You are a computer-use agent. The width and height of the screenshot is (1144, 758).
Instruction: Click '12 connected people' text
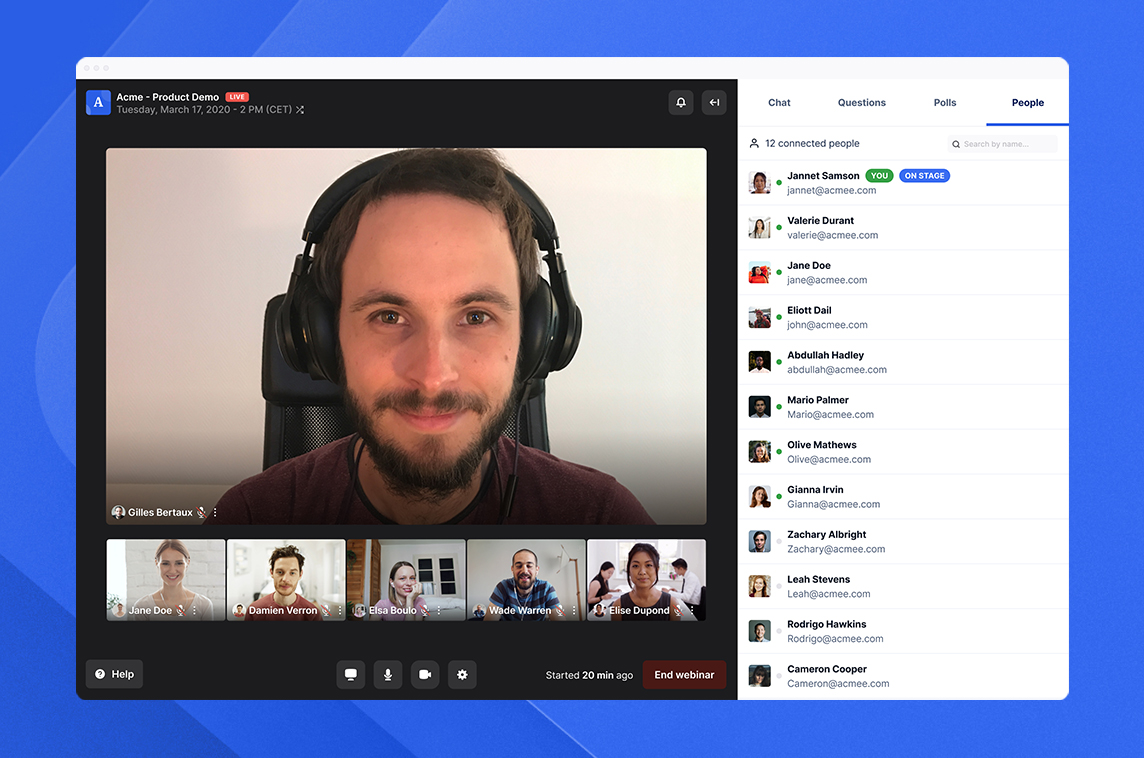[812, 144]
